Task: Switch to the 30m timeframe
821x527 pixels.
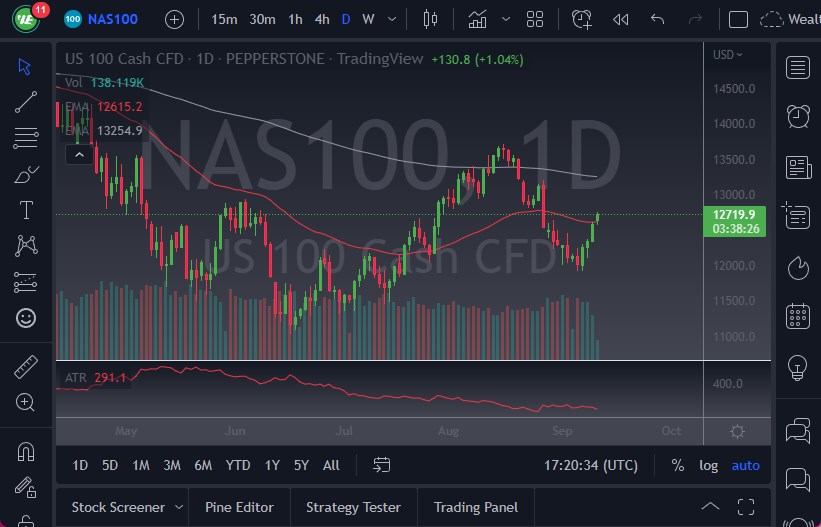Action: click(x=262, y=20)
